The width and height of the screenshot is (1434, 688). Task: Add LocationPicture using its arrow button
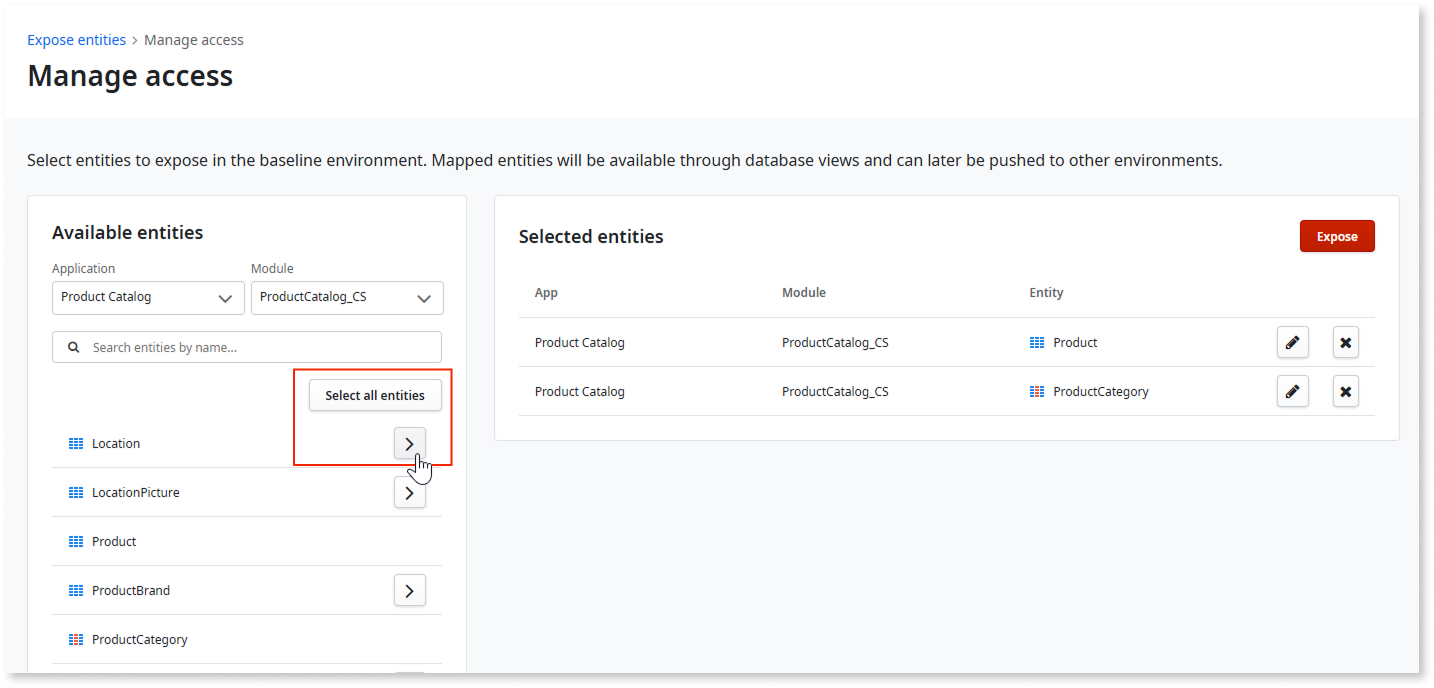(409, 492)
